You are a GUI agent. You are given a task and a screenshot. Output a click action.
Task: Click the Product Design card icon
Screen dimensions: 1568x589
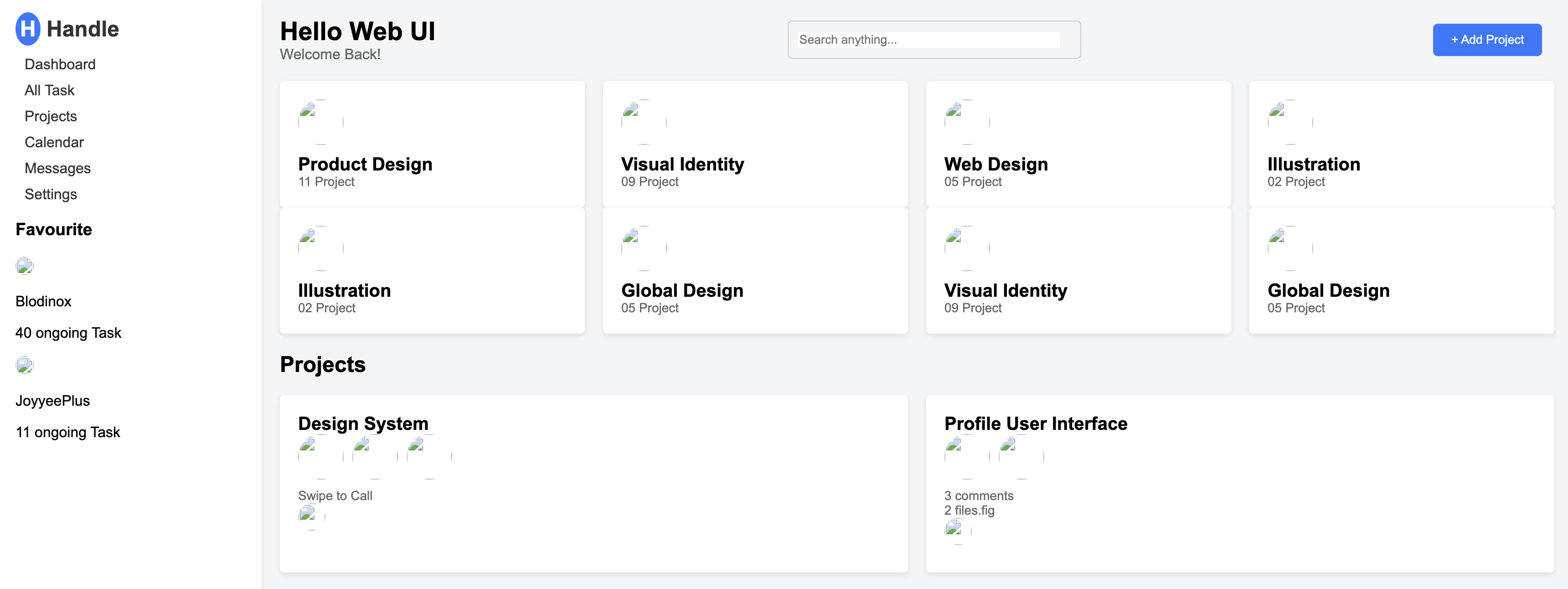(x=320, y=122)
